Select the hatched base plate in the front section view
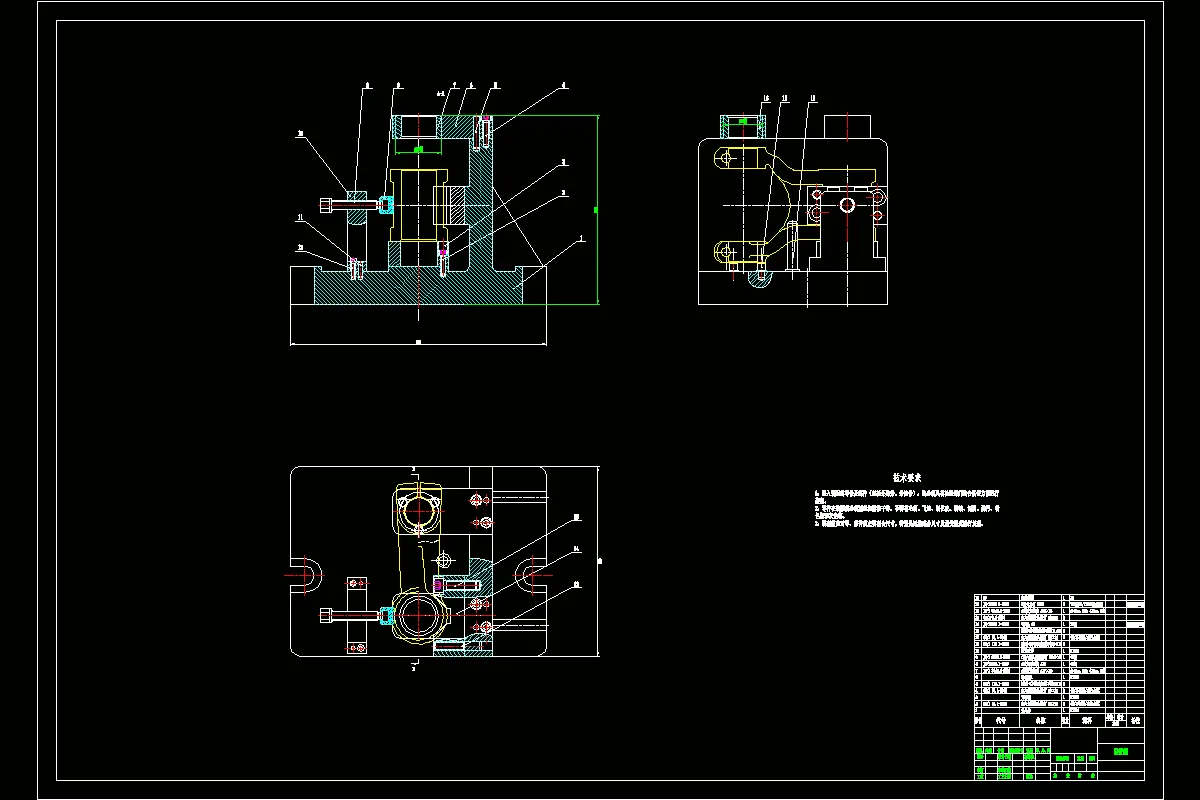This screenshot has height=800, width=1200. pos(419,285)
